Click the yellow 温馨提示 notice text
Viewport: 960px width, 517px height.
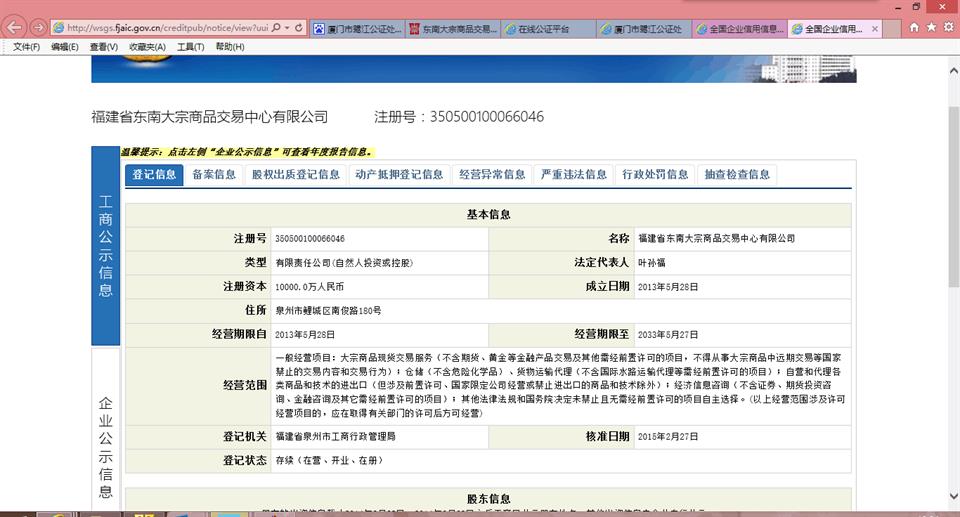coord(247,152)
